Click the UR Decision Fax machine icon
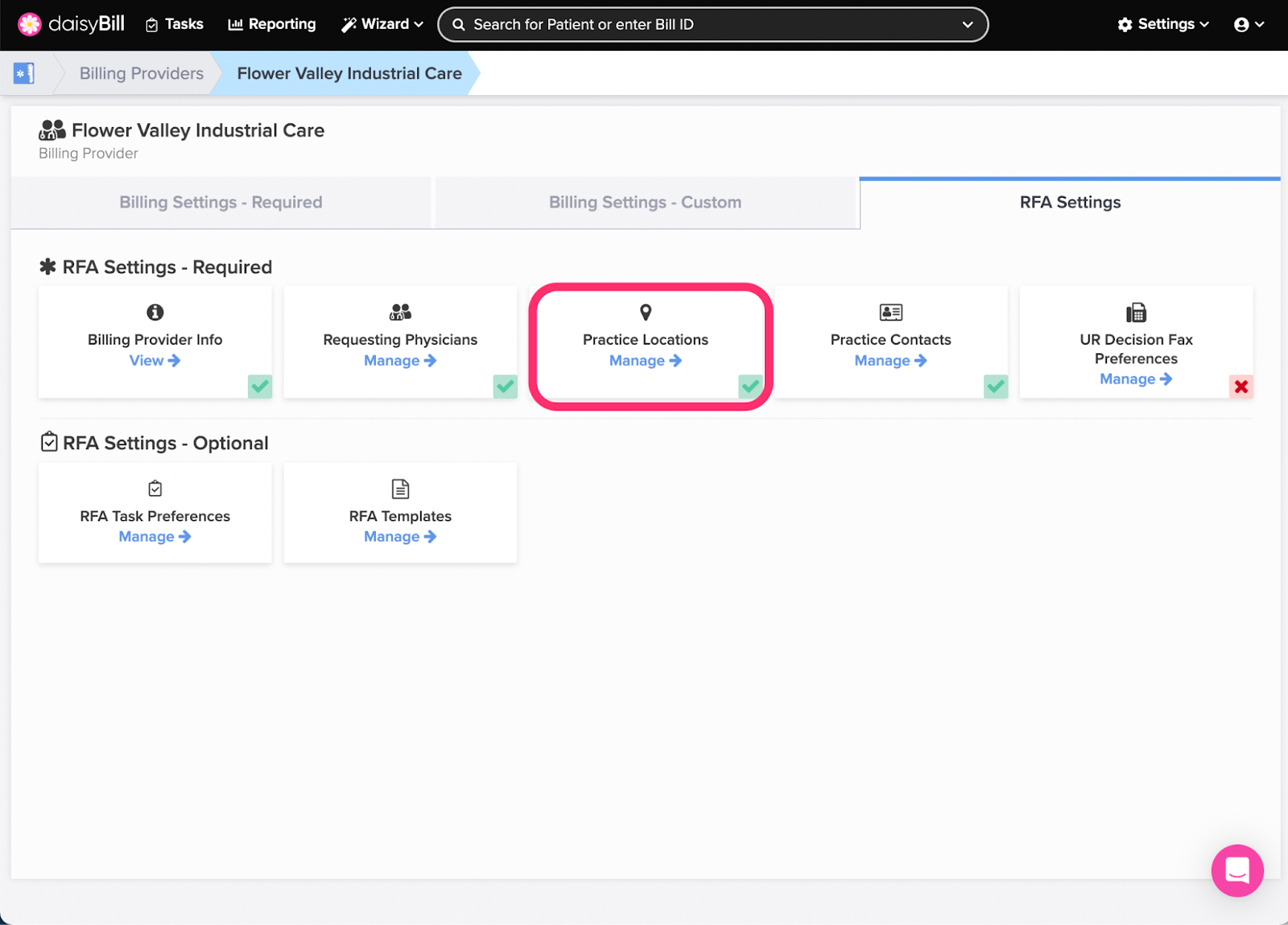Image resolution: width=1288 pixels, height=925 pixels. [x=1137, y=312]
